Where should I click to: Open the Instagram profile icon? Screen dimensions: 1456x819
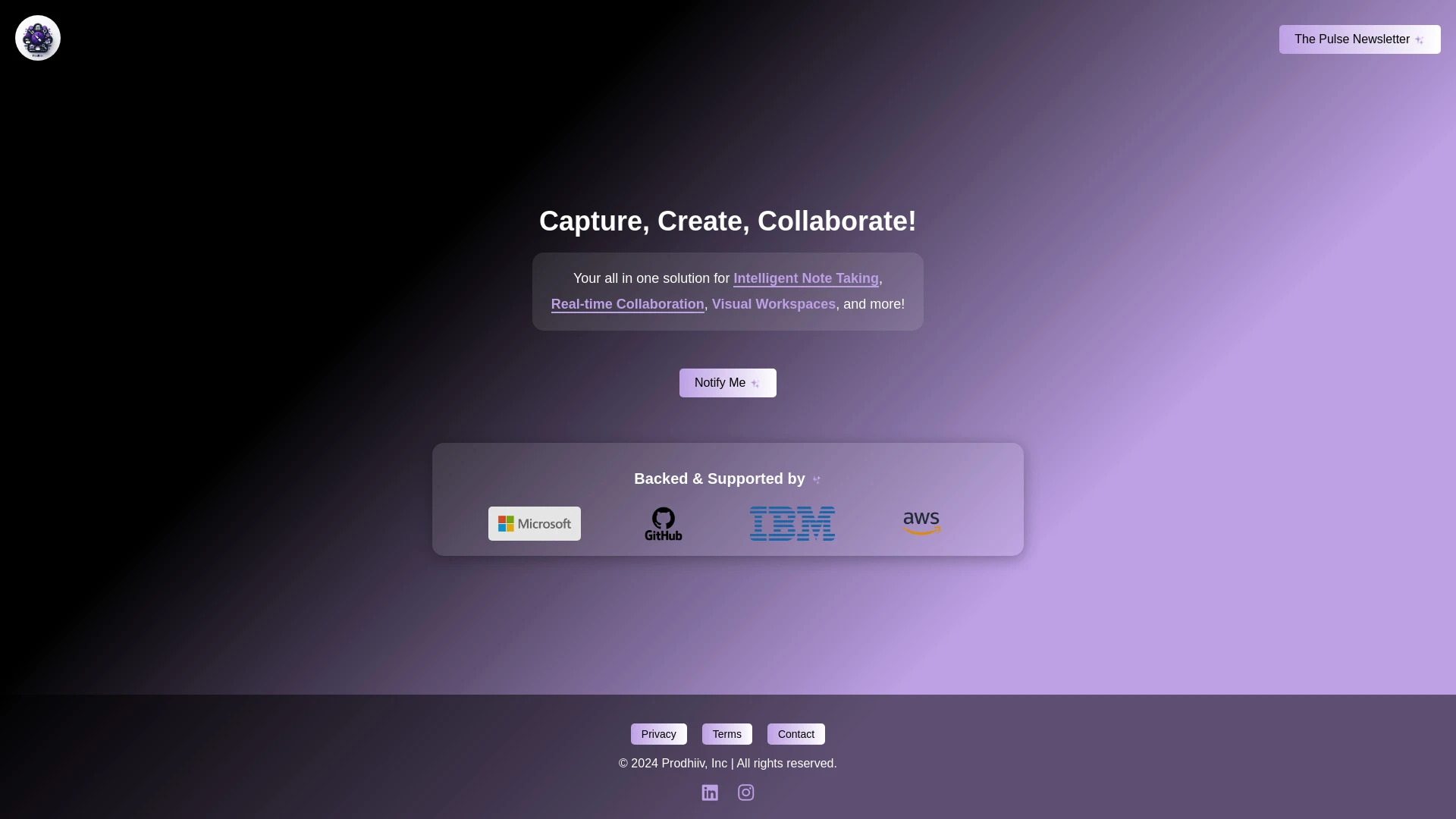745,792
